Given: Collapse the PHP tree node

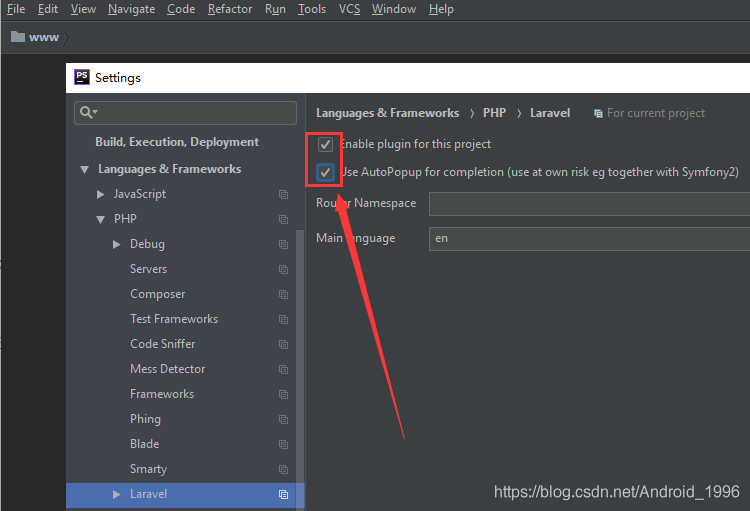Looking at the screenshot, I should tap(100, 220).
